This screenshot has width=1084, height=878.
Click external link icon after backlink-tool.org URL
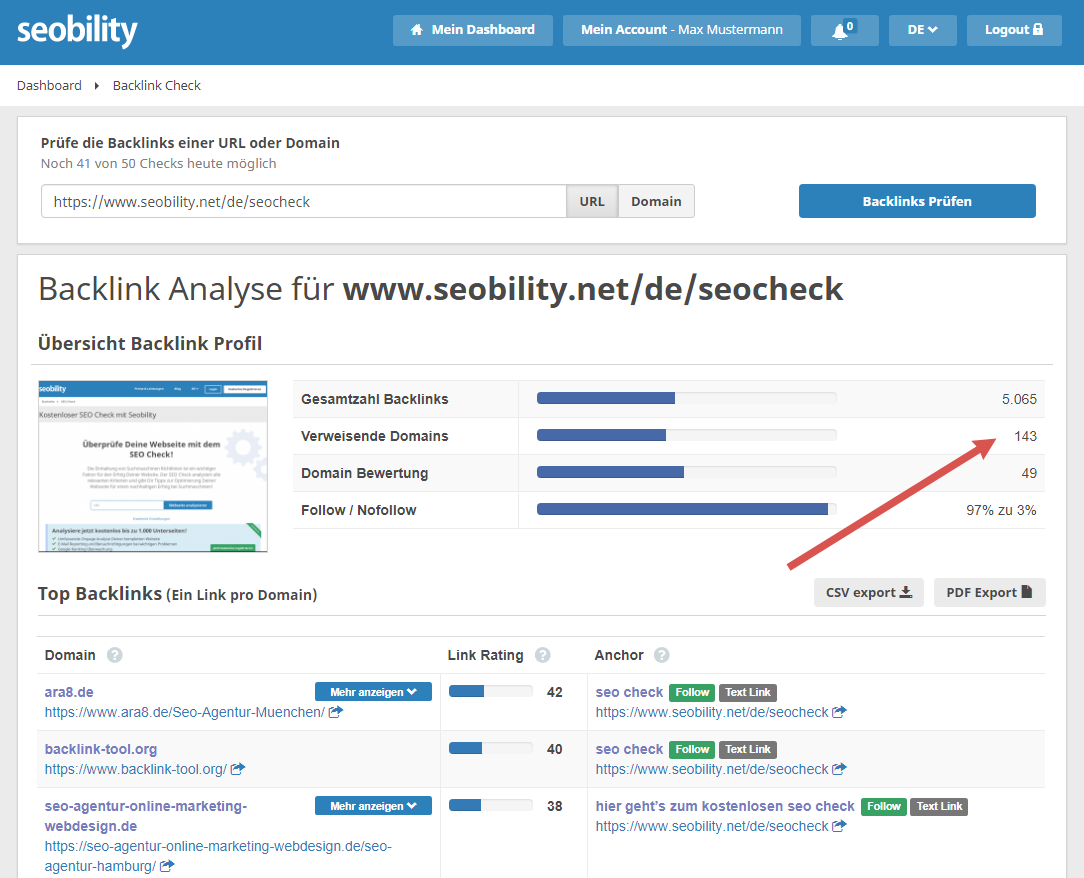click(x=237, y=769)
